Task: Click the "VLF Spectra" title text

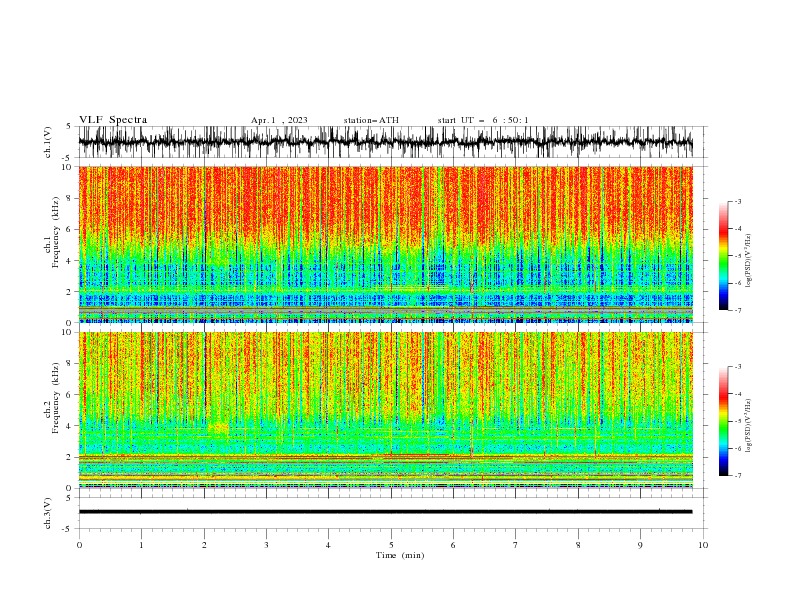Action: tap(113, 120)
